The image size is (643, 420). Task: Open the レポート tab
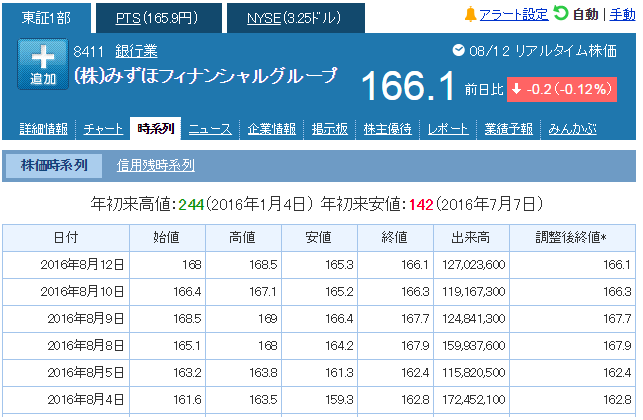(448, 129)
